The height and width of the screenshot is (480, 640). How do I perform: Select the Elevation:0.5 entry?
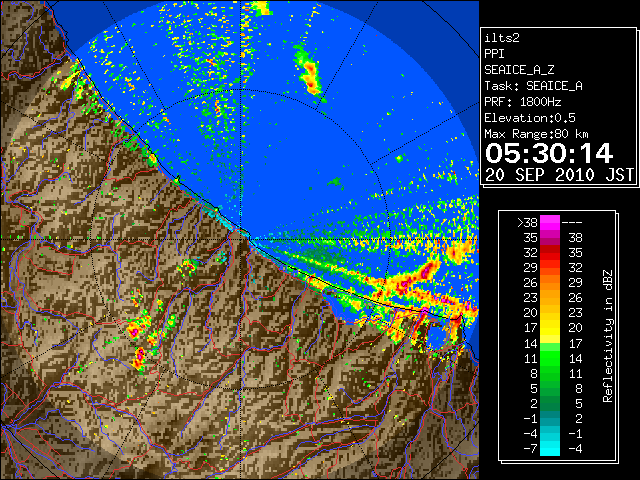pos(530,118)
